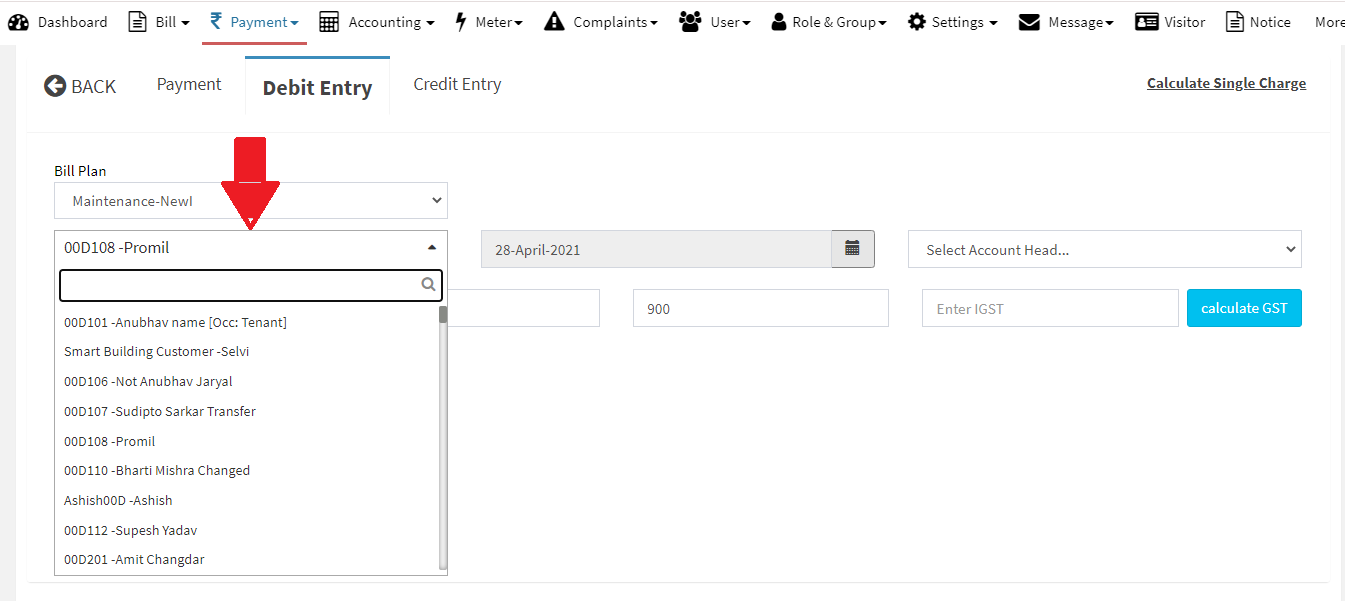Screen dimensions: 1345x601
Task: Click the search magnifier icon in dropdown
Action: click(x=428, y=285)
